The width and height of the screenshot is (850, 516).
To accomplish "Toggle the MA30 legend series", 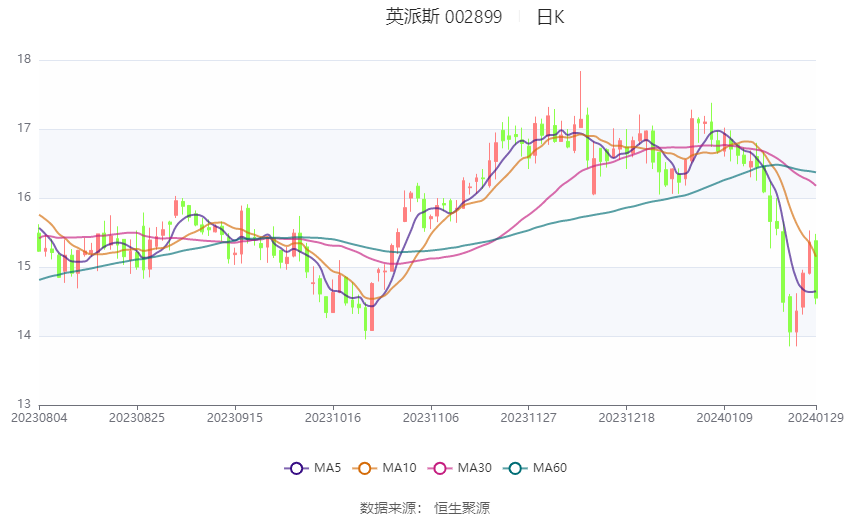I will [x=460, y=468].
